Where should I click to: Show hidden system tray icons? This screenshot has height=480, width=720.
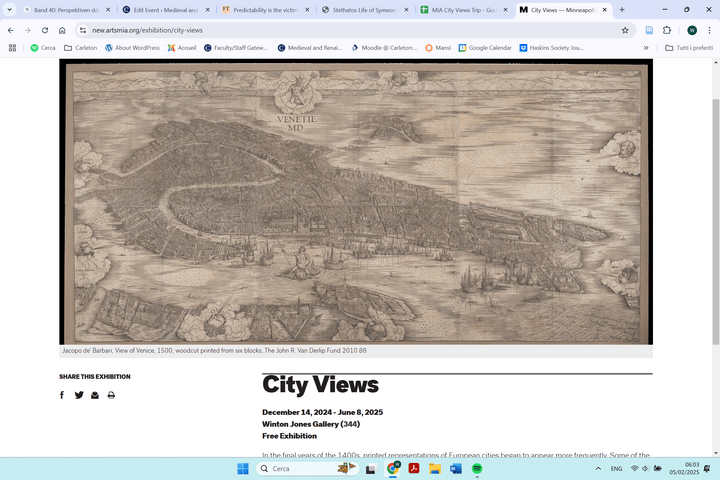598,469
